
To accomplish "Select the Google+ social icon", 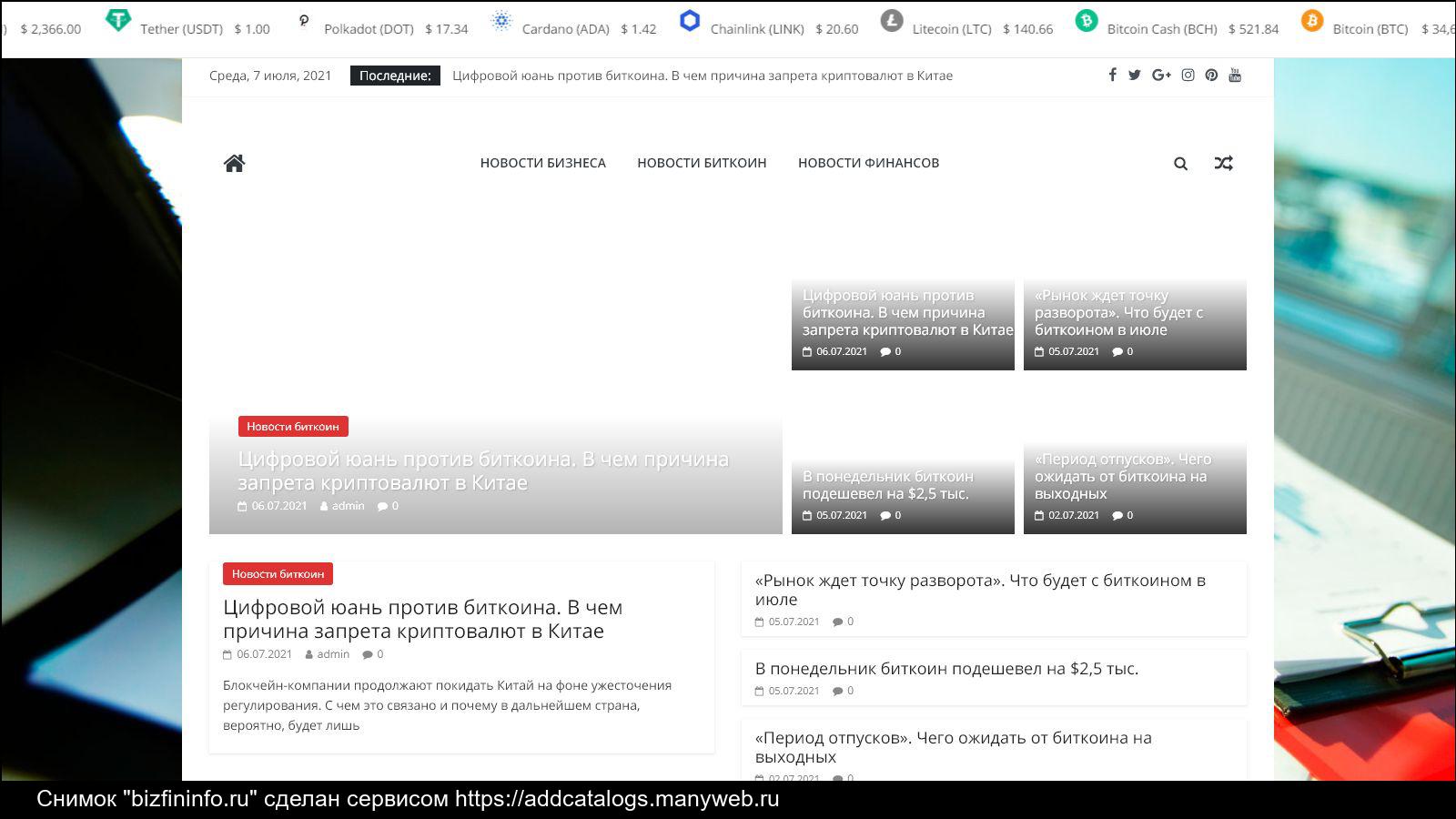I will pyautogui.click(x=1161, y=76).
